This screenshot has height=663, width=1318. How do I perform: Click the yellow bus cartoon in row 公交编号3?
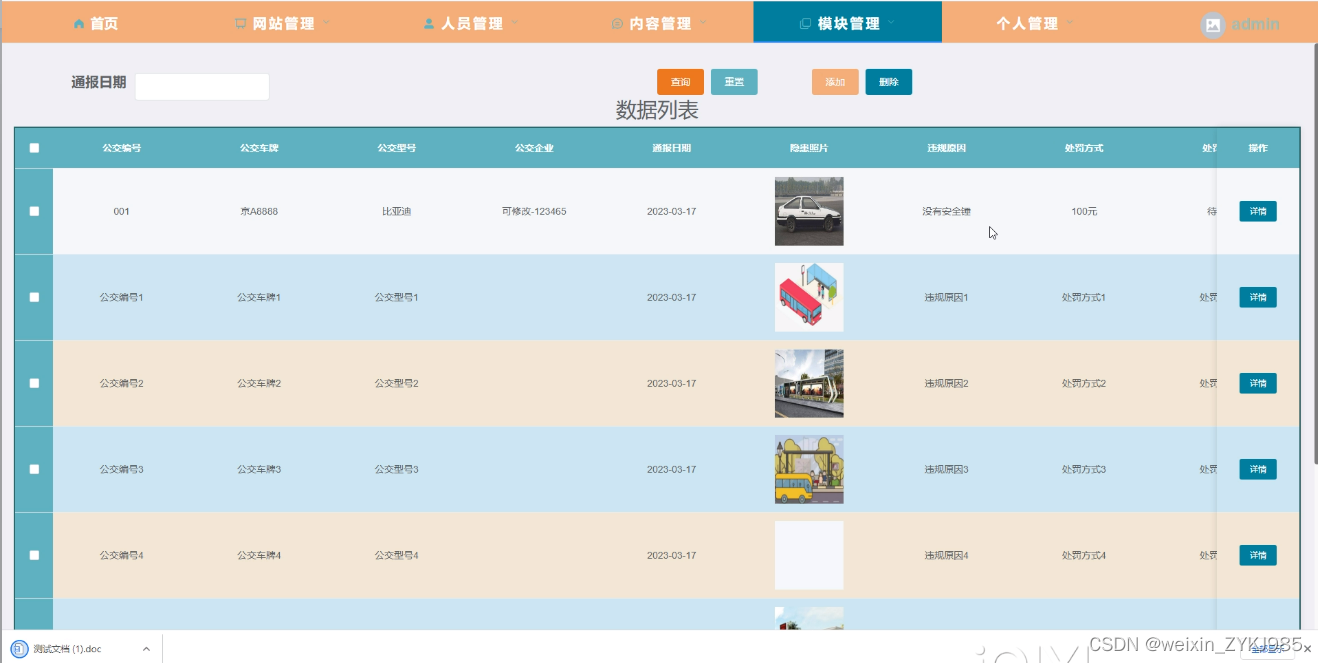(x=809, y=469)
